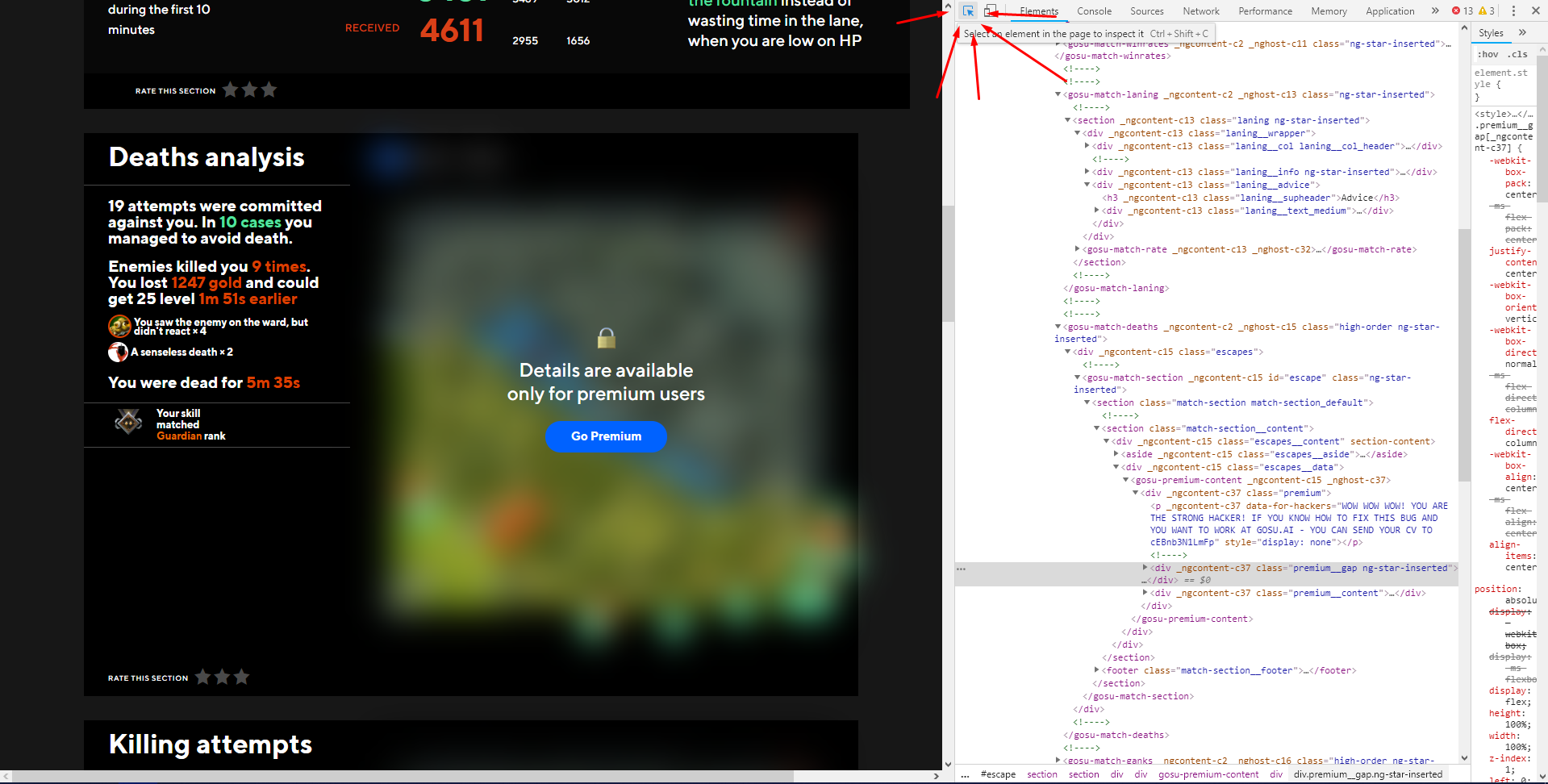
Task: Click the page's vertical scrollbar thumb
Action: click(948, 264)
